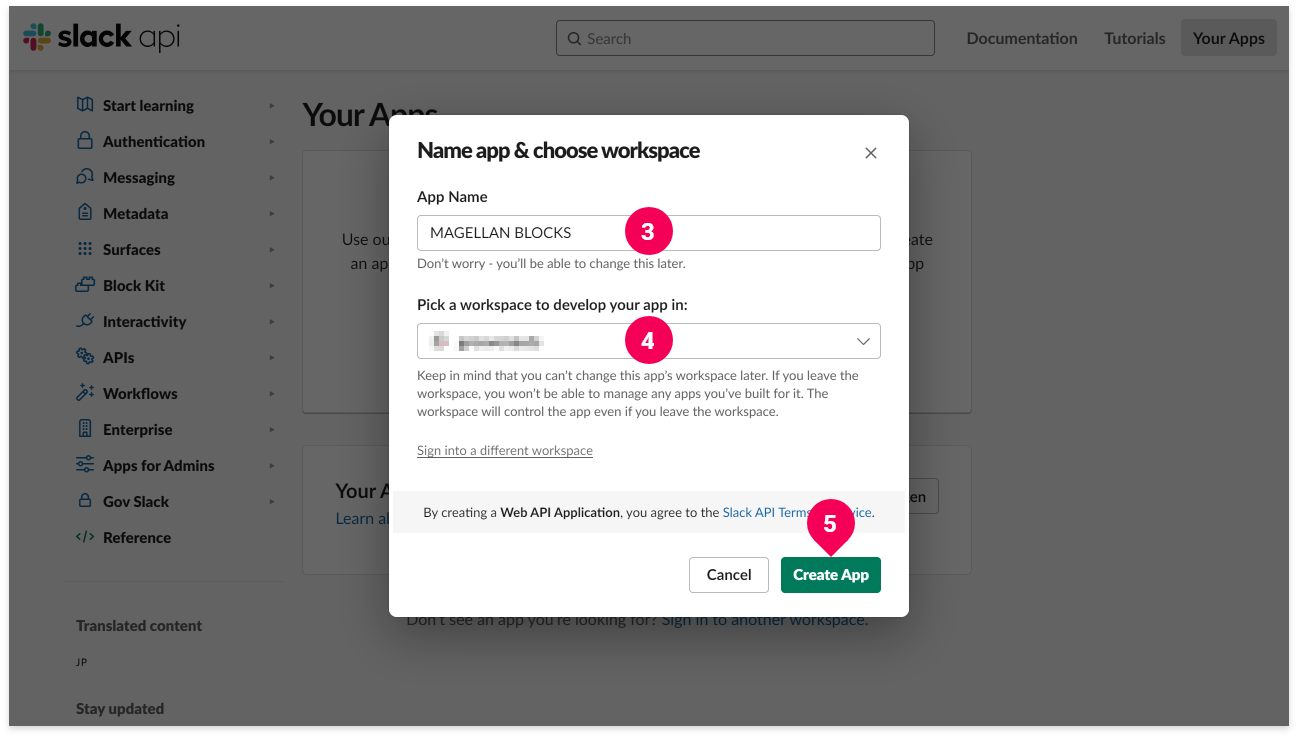The image size is (1298, 738).
Task: Click the Create App button
Action: (x=830, y=575)
